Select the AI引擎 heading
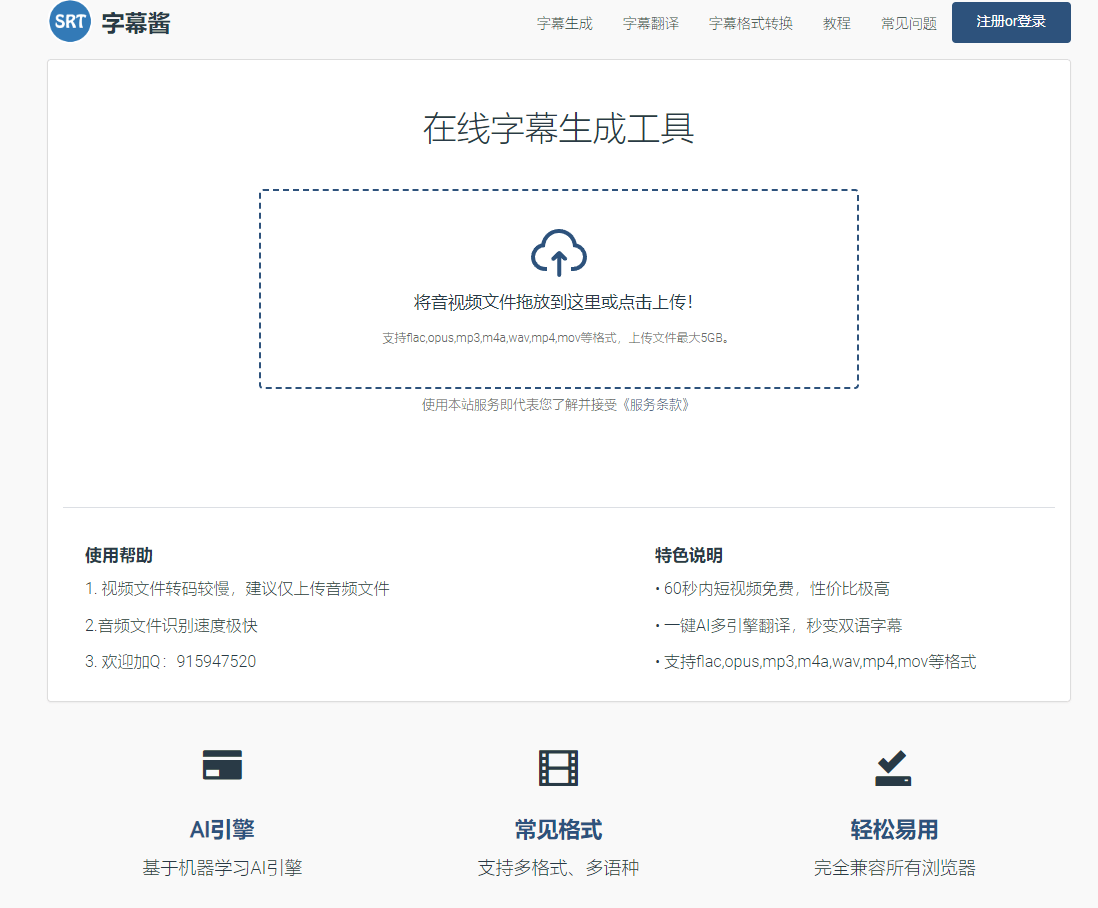Image resolution: width=1098 pixels, height=908 pixels. (222, 829)
